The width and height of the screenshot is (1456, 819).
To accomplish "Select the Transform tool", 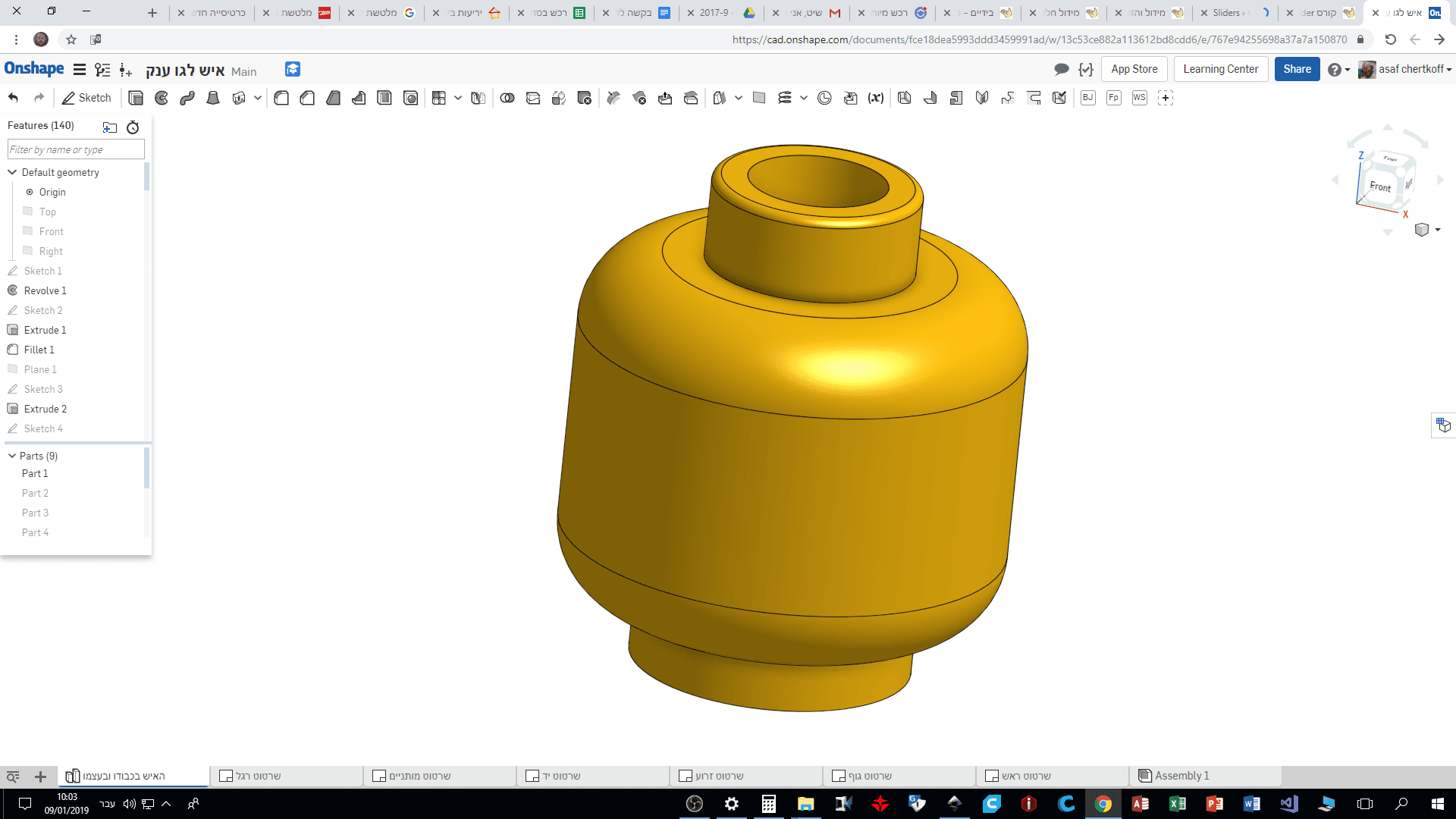I will tap(559, 98).
